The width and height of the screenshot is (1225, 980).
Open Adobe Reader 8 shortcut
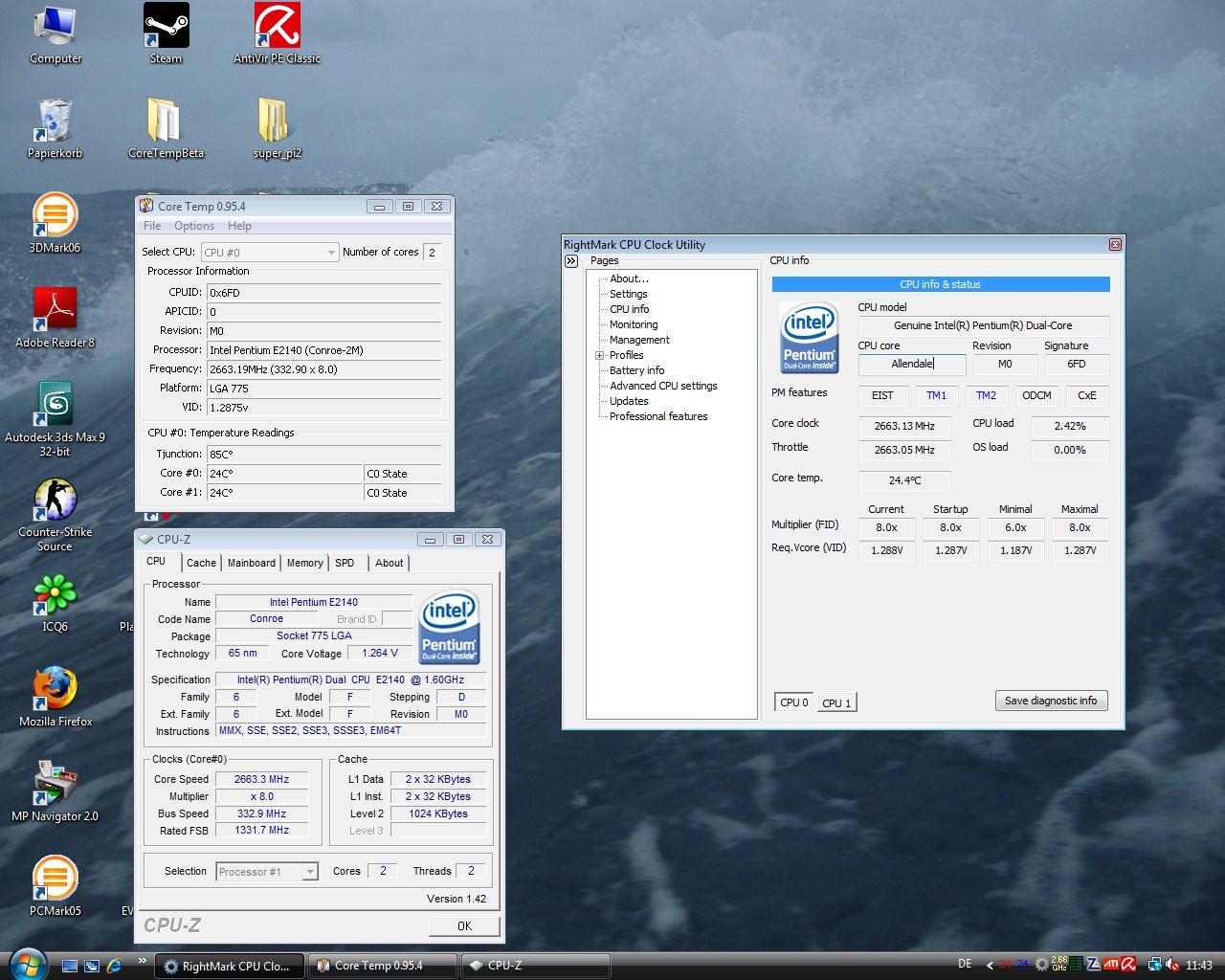click(55, 319)
